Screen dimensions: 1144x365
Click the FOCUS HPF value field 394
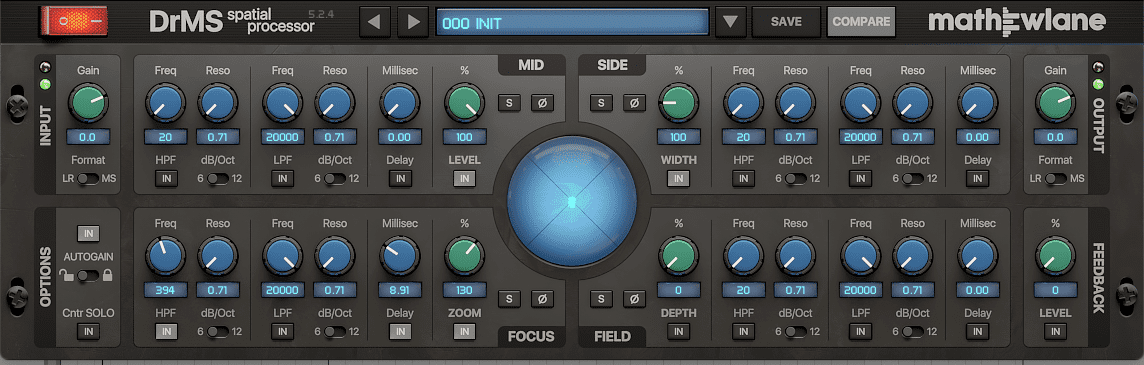point(166,290)
